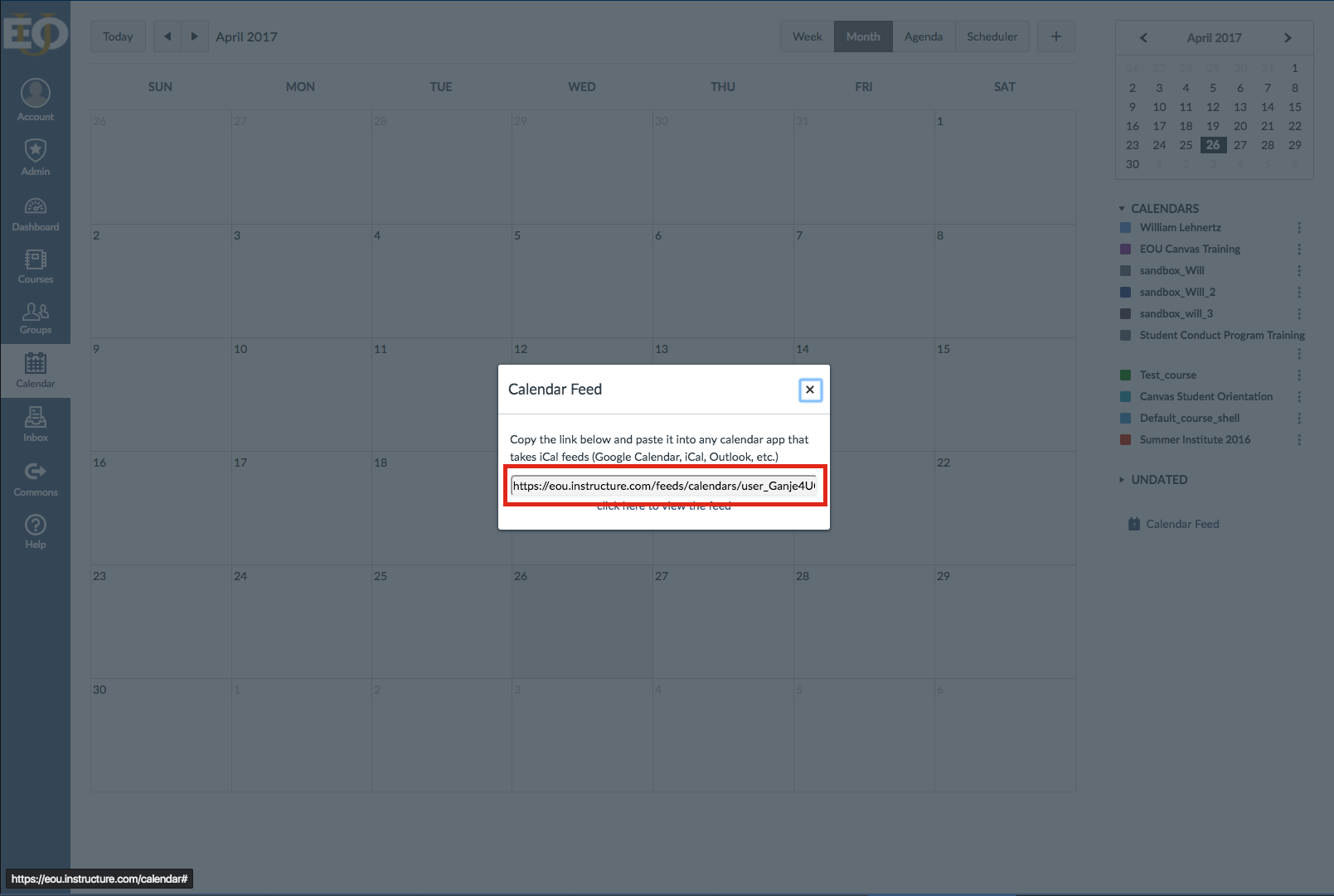
Task: Switch to Scheduler view
Action: pos(992,36)
